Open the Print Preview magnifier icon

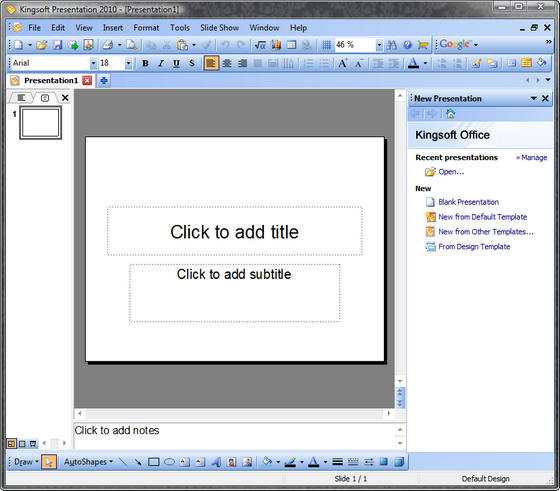click(131, 45)
